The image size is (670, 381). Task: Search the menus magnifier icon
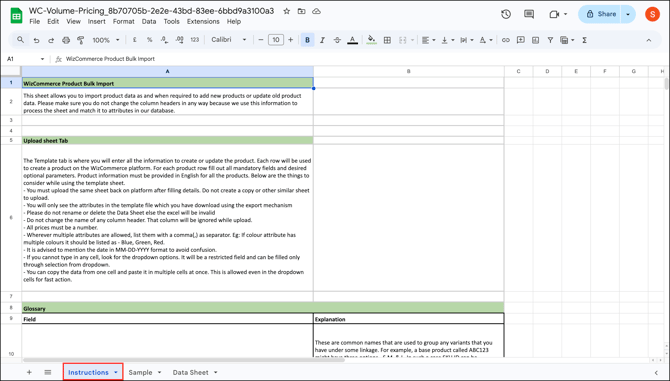click(21, 40)
